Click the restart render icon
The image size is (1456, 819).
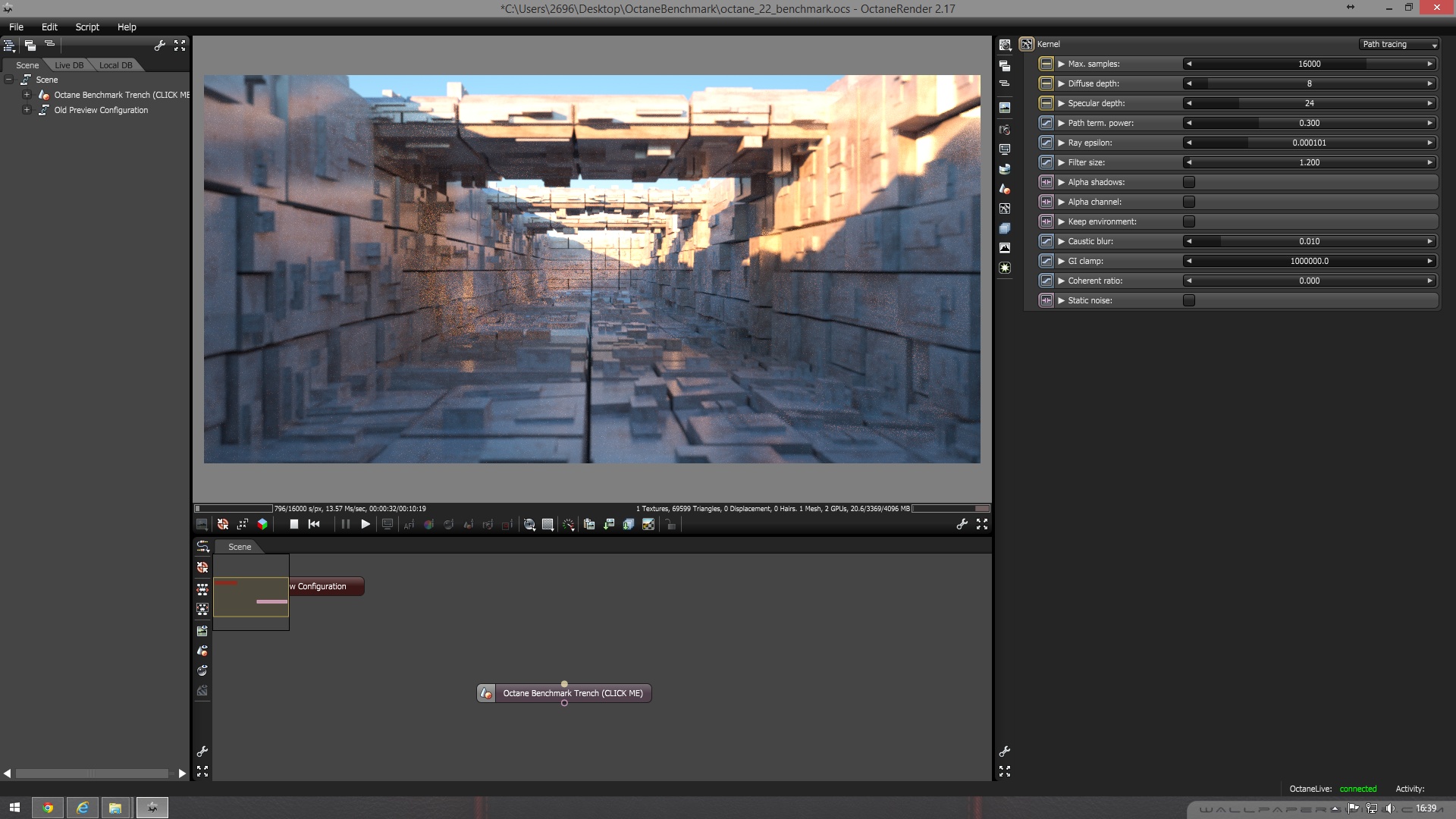(x=314, y=524)
